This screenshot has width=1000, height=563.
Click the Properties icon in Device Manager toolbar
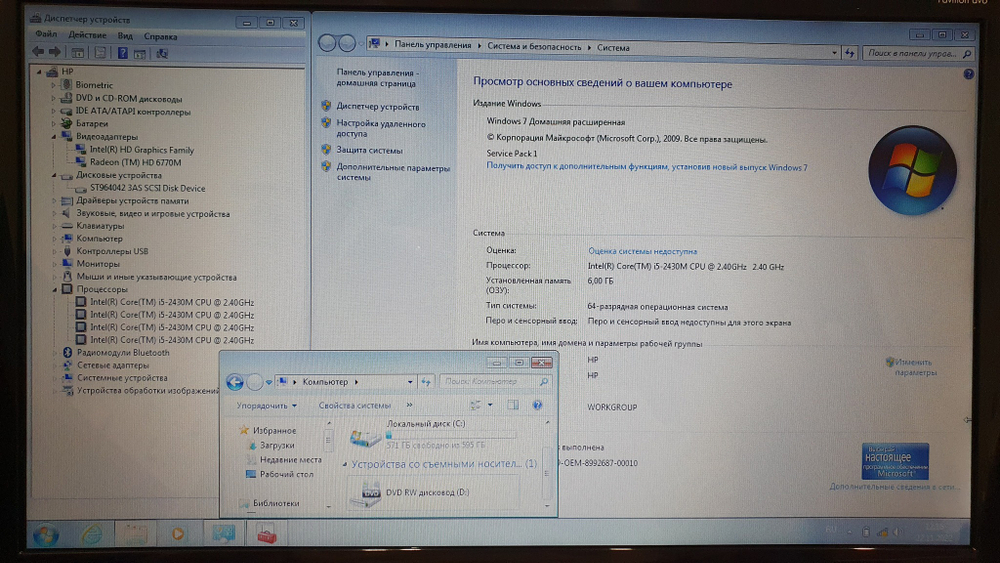coord(100,53)
